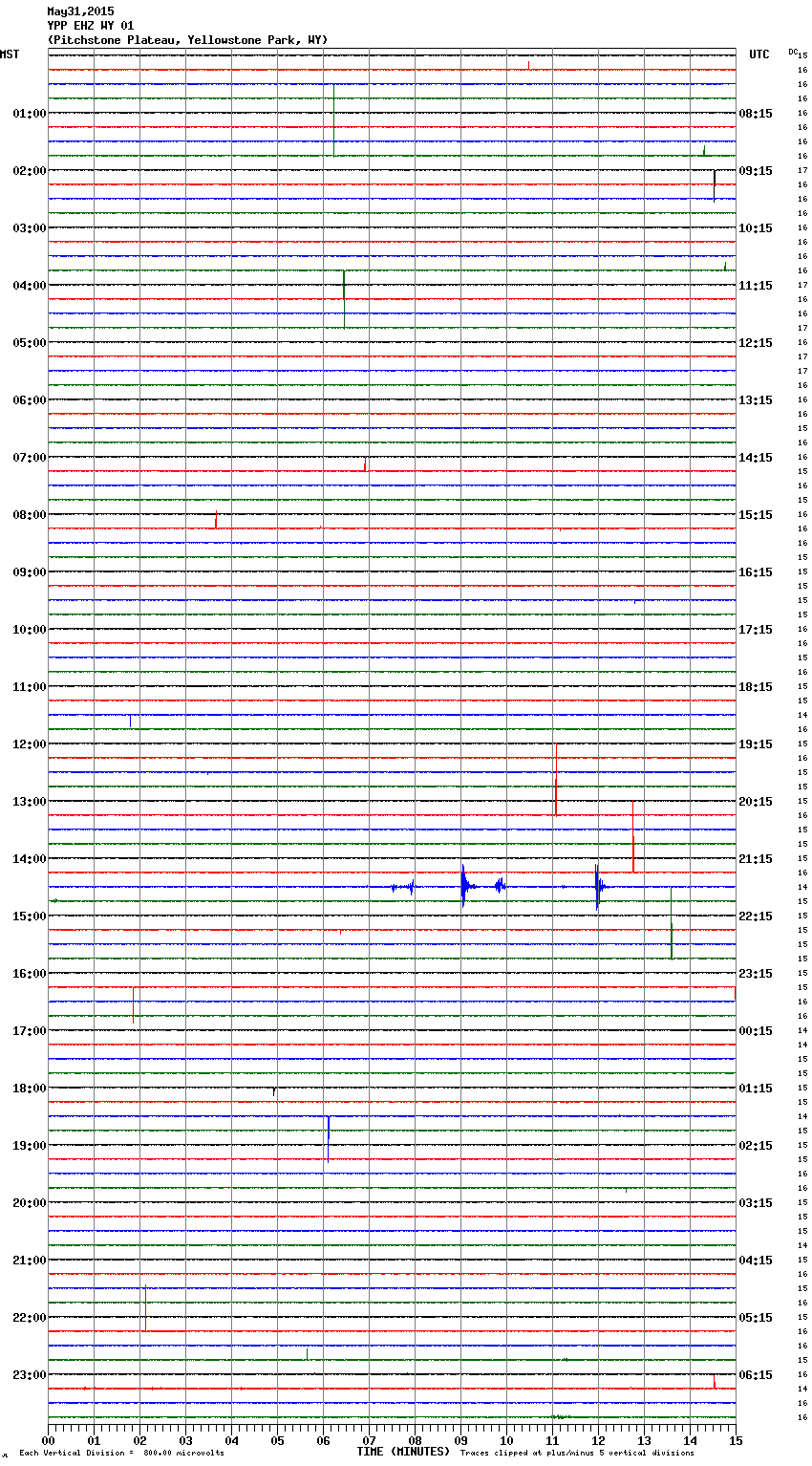Select the 18:00 MST time label
The image size is (812, 1466).
(x=29, y=1089)
